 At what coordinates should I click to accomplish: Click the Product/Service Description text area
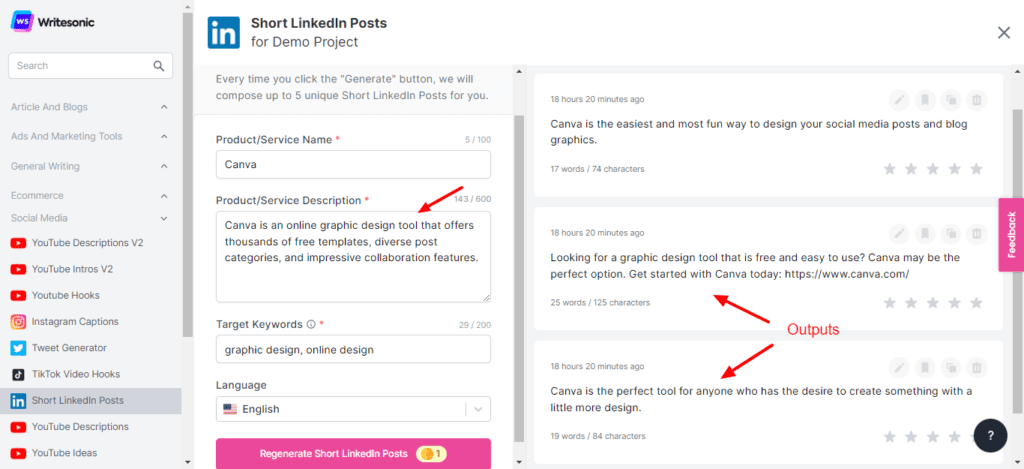pyautogui.click(x=353, y=257)
